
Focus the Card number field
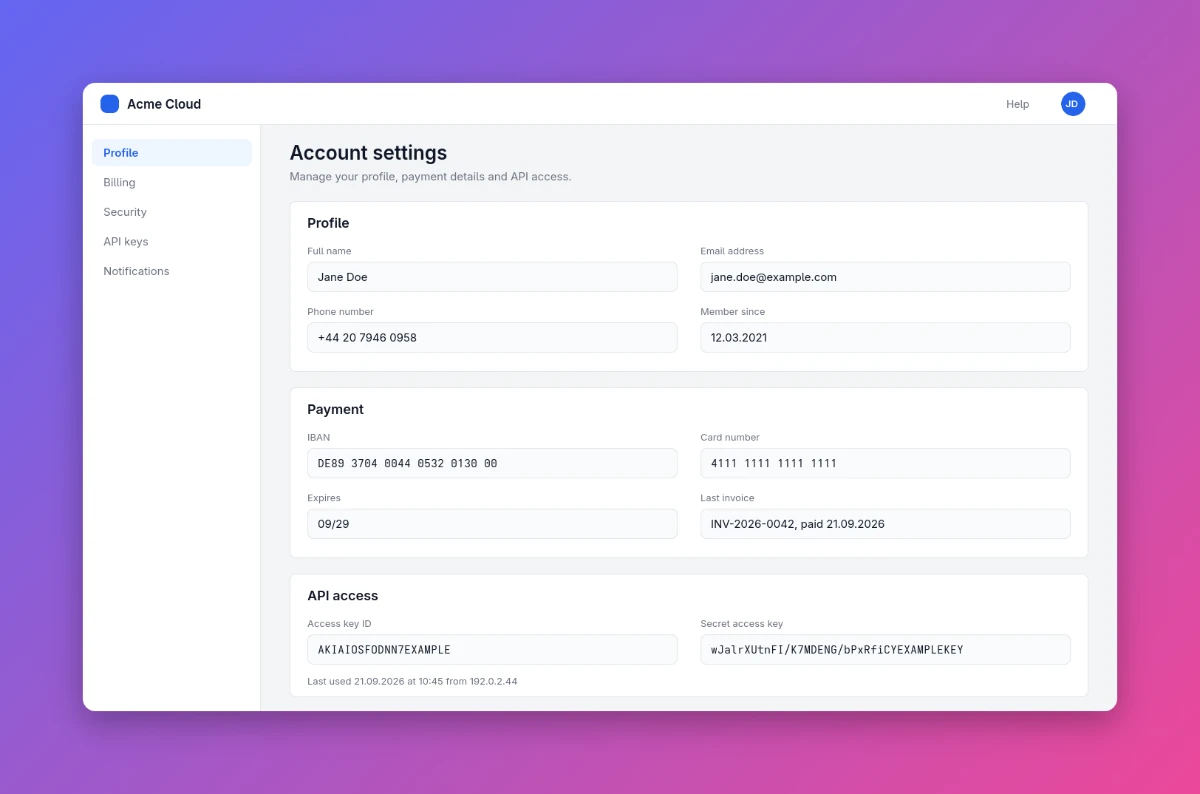coord(885,463)
